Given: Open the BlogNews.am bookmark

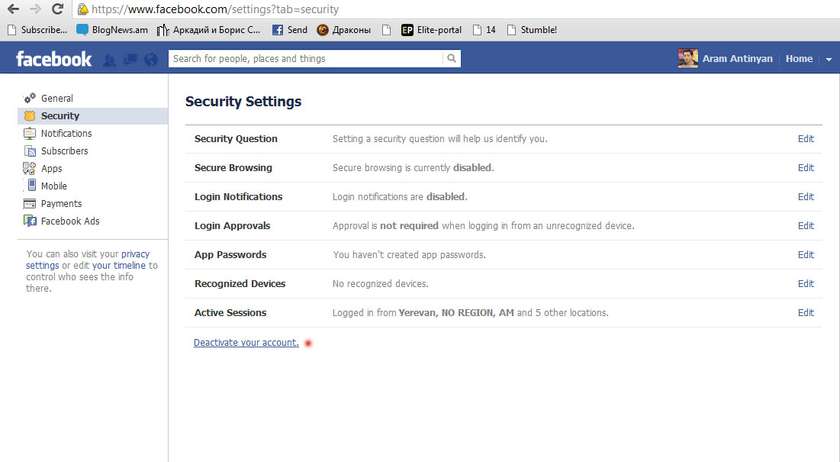Looking at the screenshot, I should click(x=118, y=30).
